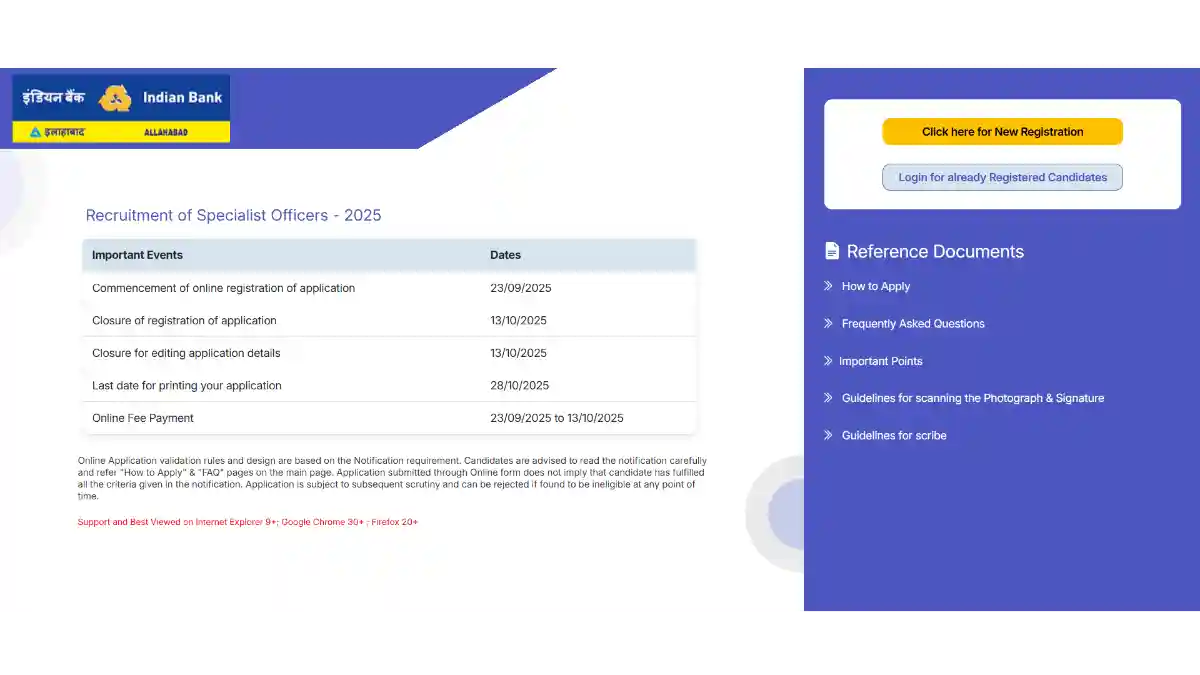Image resolution: width=1200 pixels, height=675 pixels.
Task: Open the How to Apply link
Action: tap(875, 286)
